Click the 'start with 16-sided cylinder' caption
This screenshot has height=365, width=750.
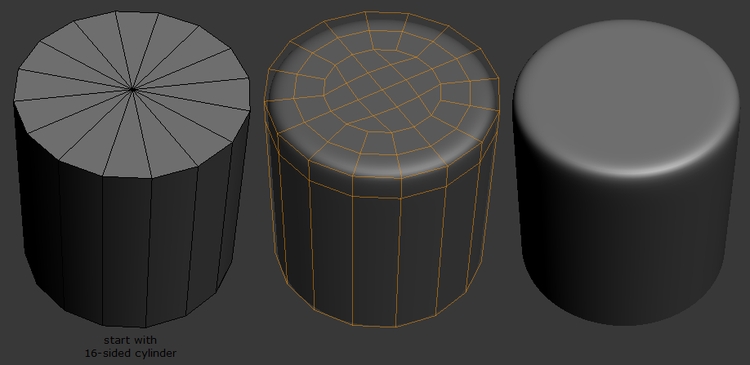tap(131, 346)
